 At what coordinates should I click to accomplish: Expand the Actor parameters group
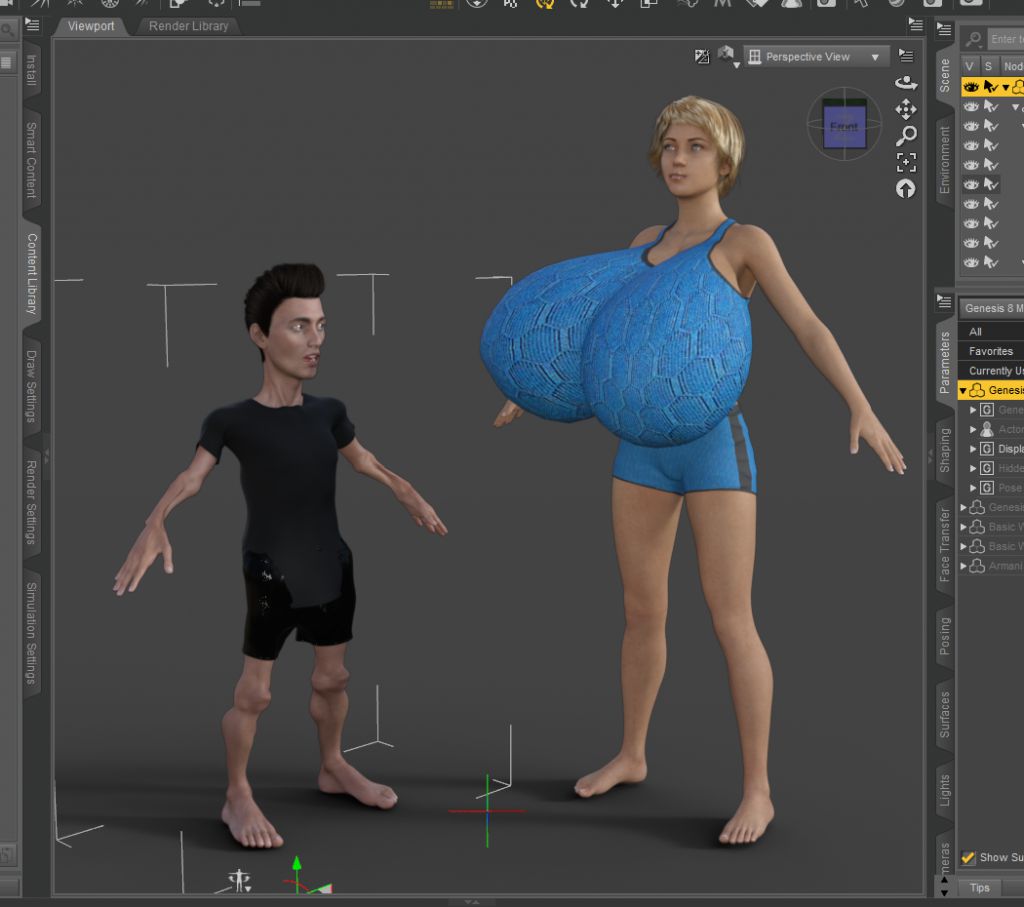click(973, 429)
